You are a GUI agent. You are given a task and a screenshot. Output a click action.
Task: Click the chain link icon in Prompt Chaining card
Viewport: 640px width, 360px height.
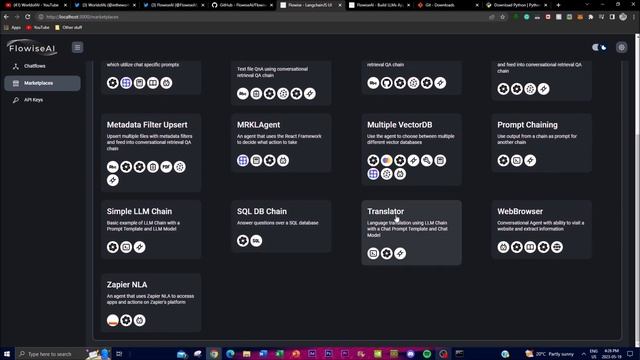pyautogui.click(x=530, y=160)
